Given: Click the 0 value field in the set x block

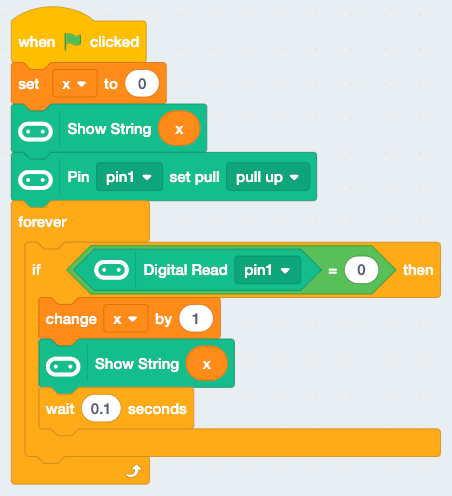Looking at the screenshot, I should (x=142, y=84).
